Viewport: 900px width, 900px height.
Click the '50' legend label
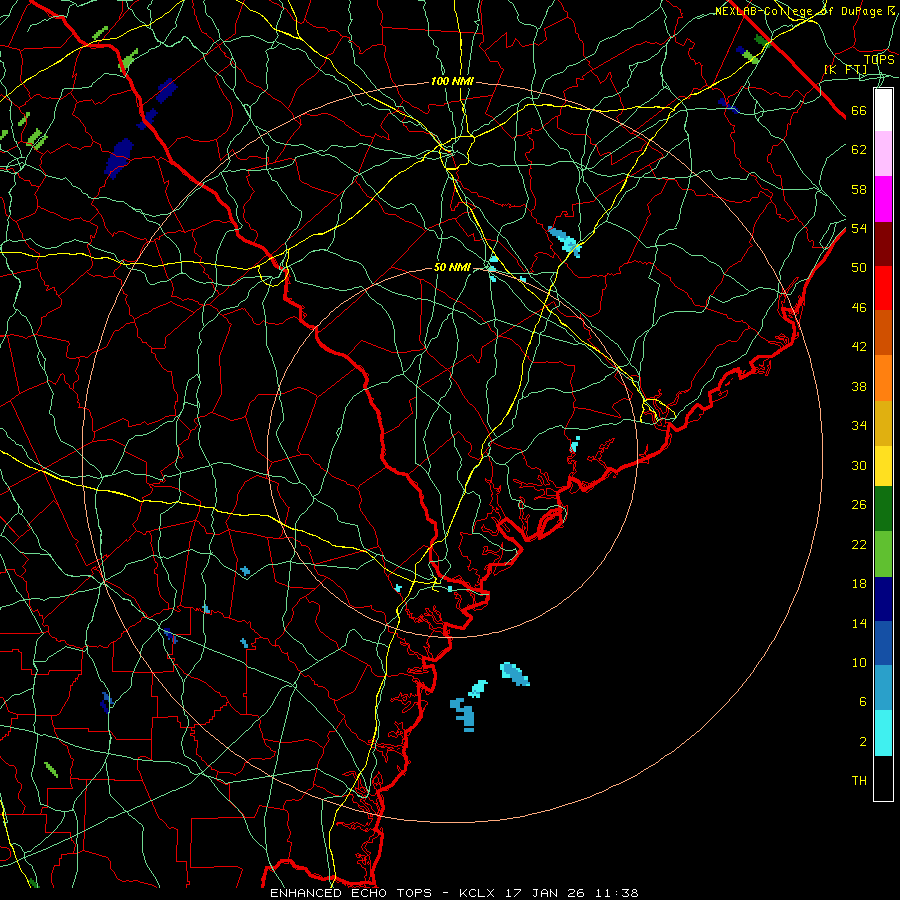[x=859, y=268]
